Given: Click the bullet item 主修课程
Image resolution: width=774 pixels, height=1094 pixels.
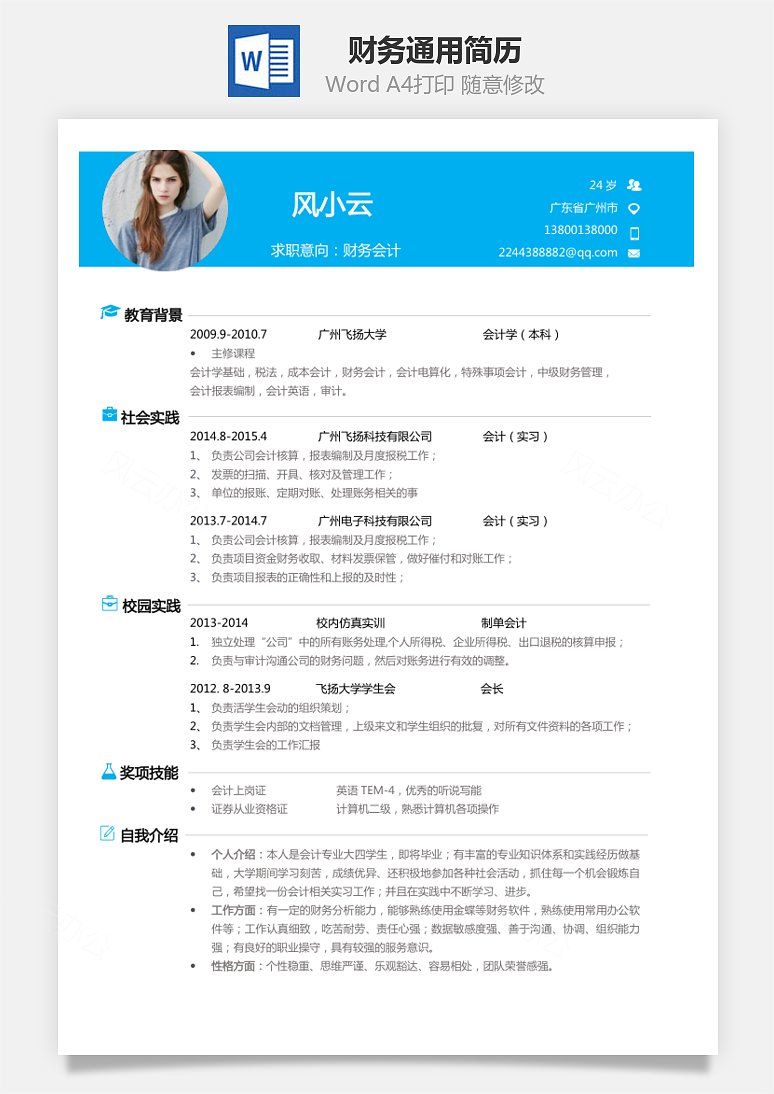Looking at the screenshot, I should (x=233, y=354).
